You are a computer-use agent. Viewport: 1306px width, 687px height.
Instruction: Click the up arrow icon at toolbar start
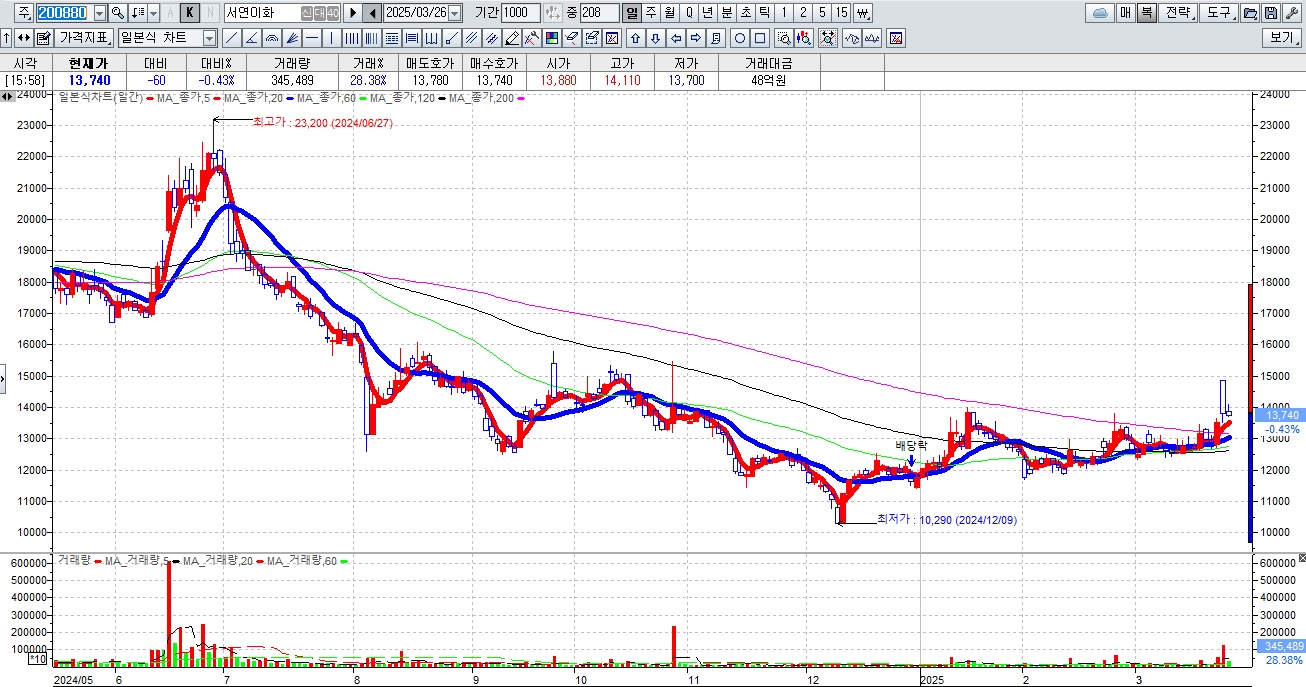(6, 38)
